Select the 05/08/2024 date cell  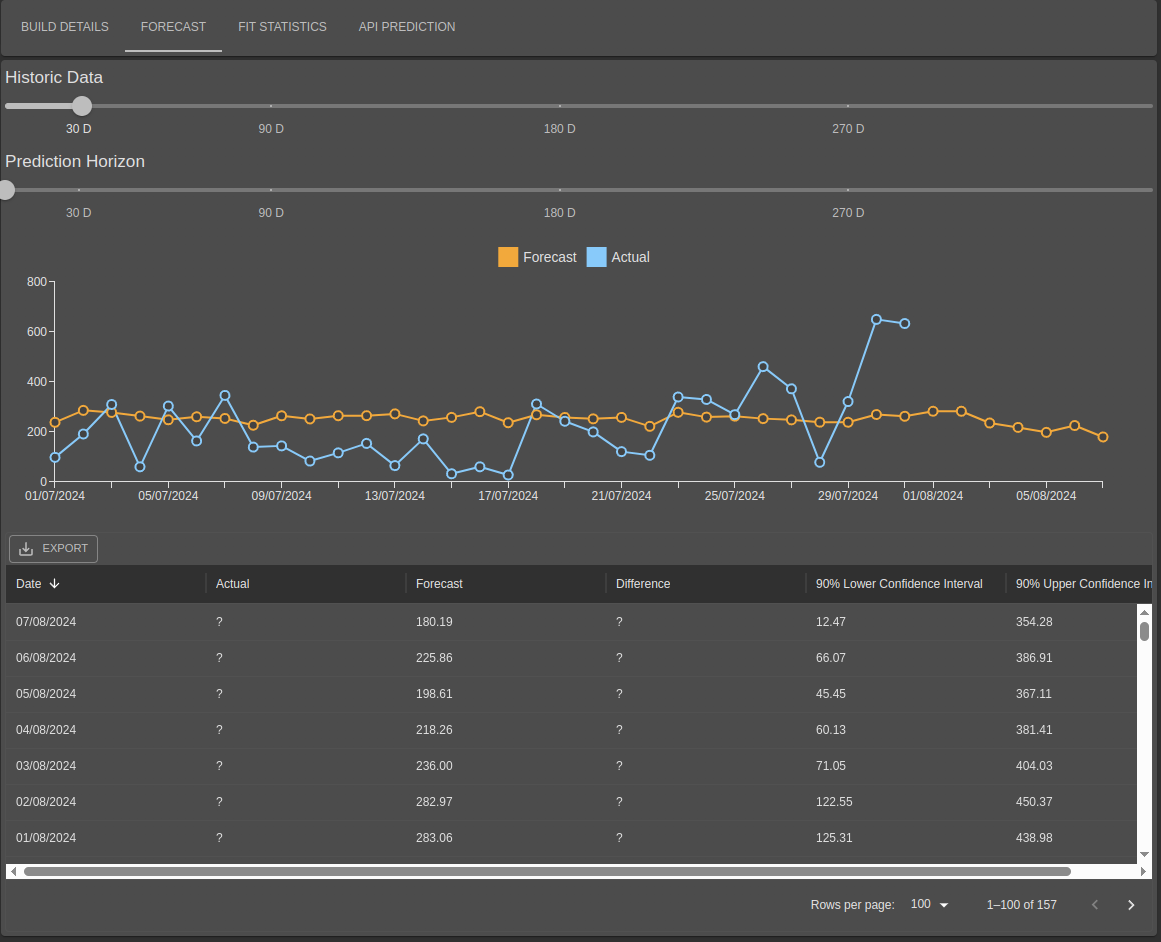106,694
